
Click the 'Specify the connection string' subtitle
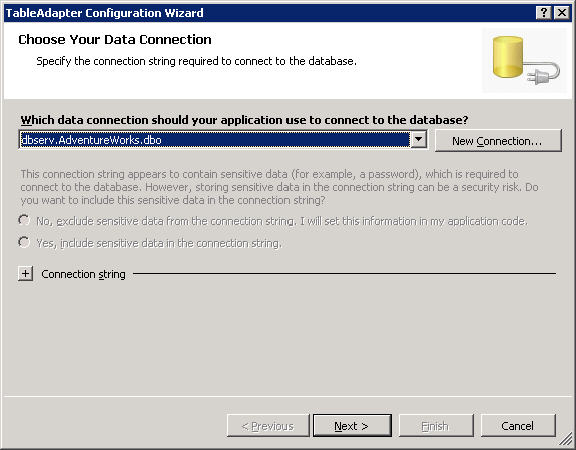197,61
